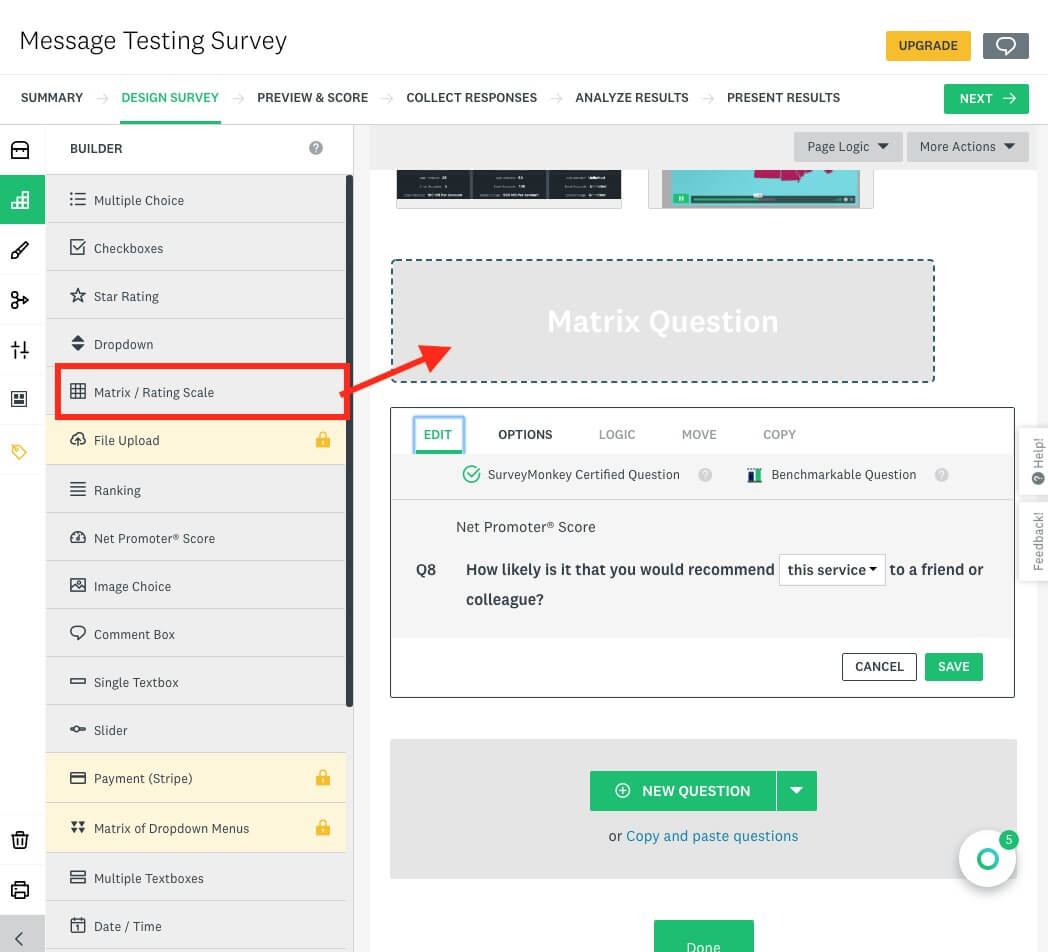
Task: Select the paintbrush Design panel icon
Action: [x=22, y=248]
